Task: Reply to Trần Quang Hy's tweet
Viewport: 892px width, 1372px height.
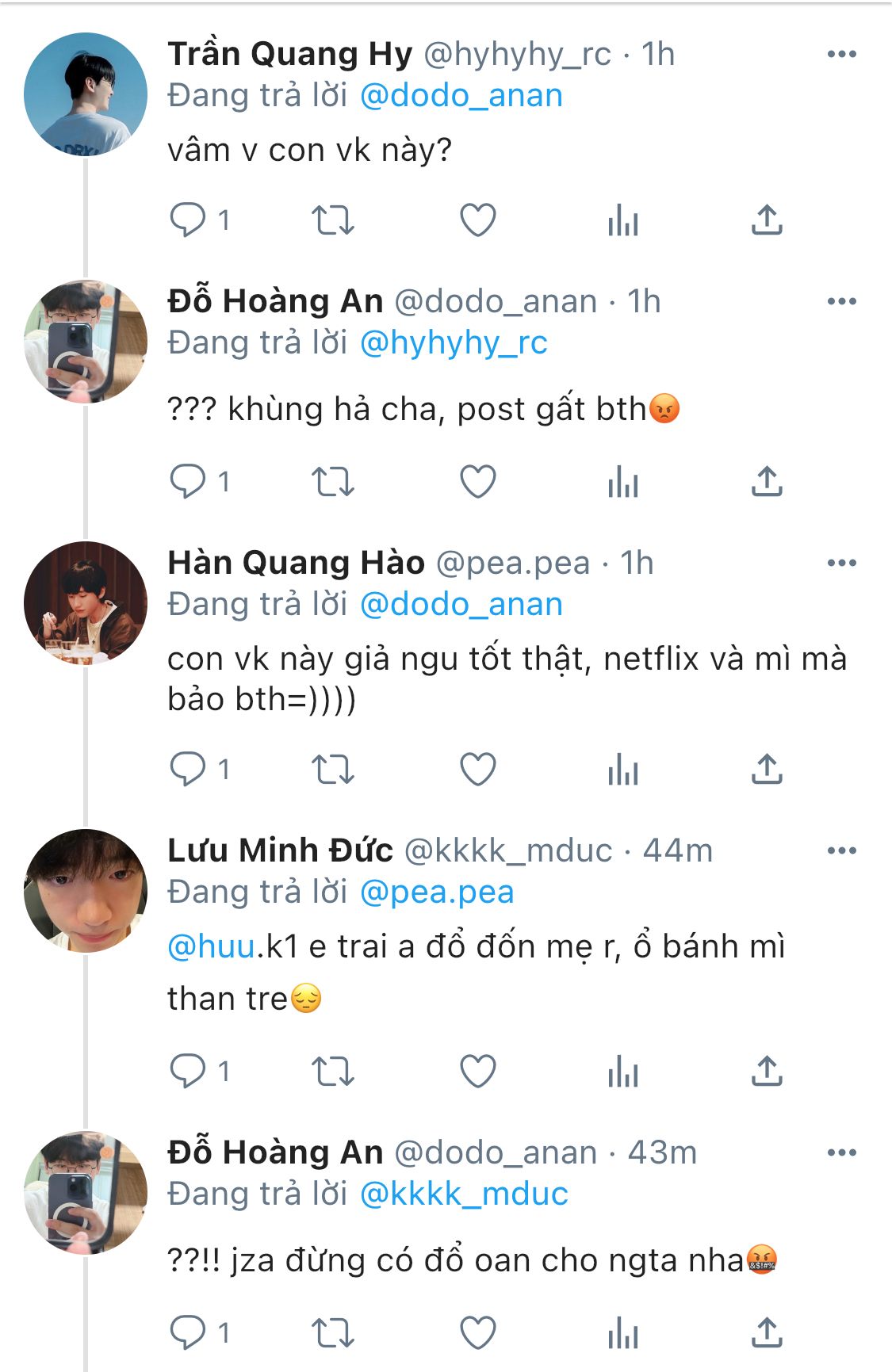Action: tap(188, 220)
